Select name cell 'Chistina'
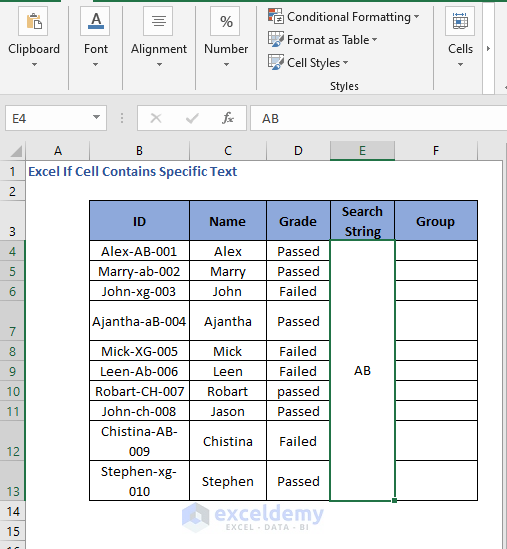 pos(228,441)
